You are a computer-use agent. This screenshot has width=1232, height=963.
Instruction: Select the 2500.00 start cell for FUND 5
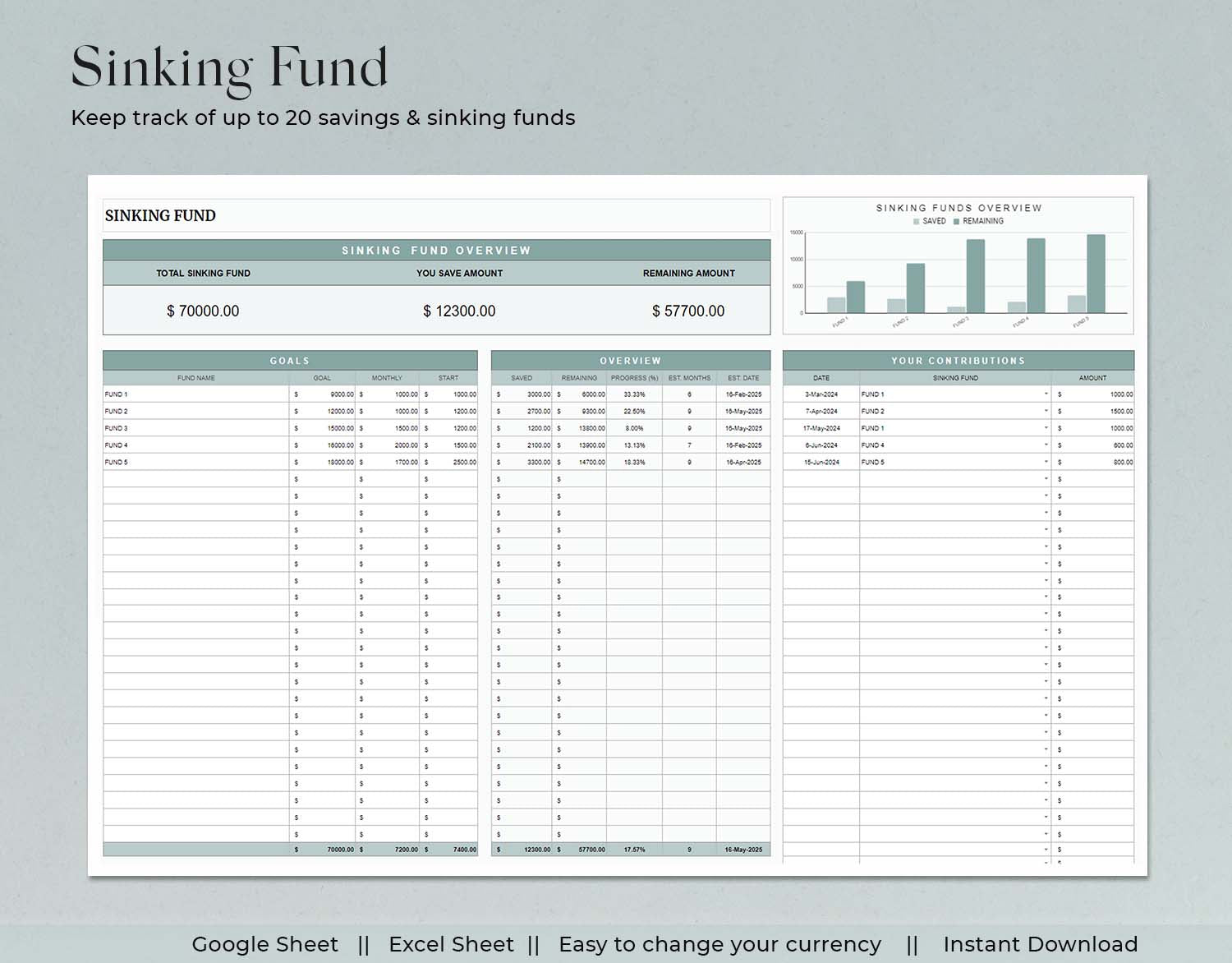pyautogui.click(x=448, y=462)
